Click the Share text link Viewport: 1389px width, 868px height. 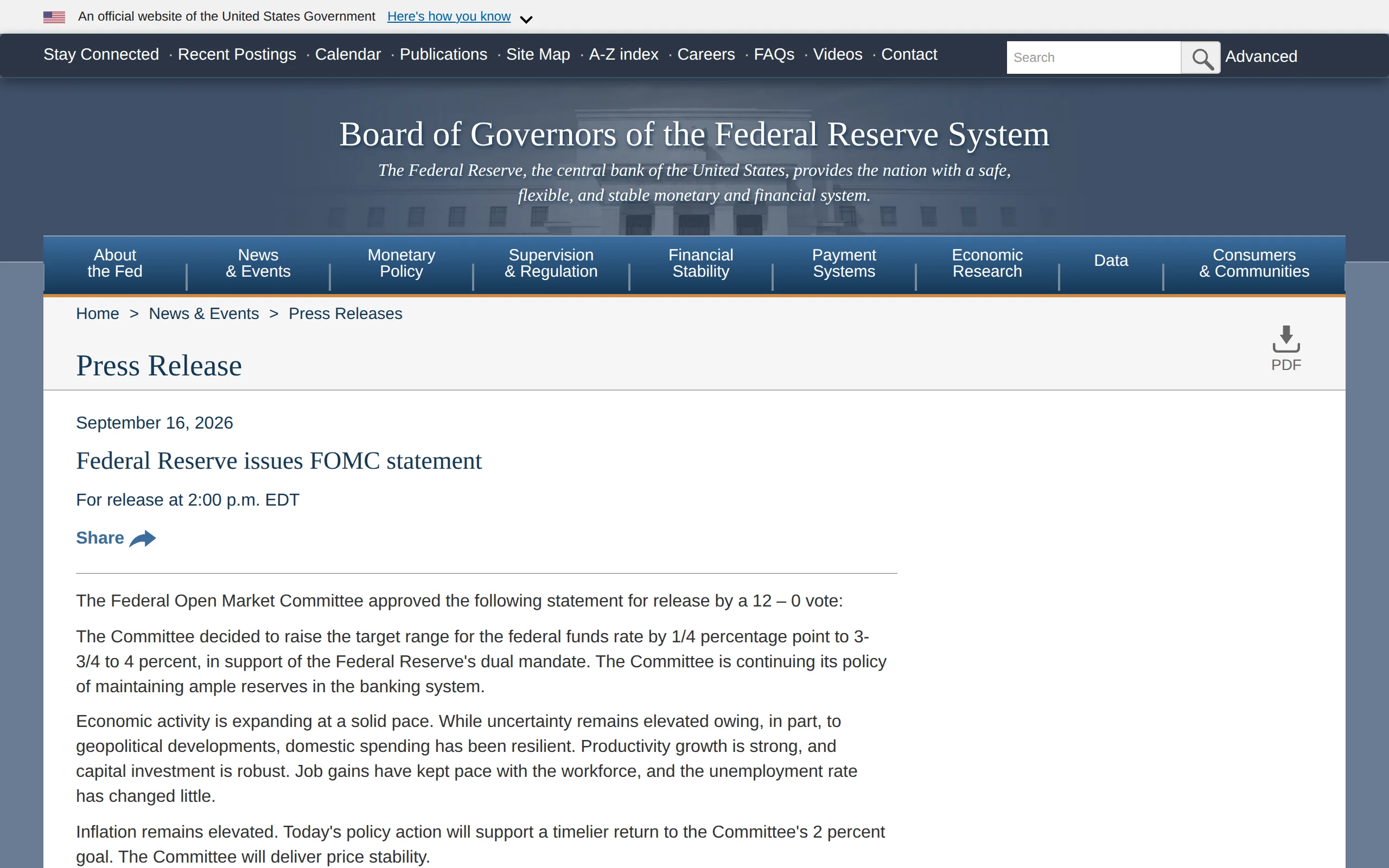click(100, 539)
